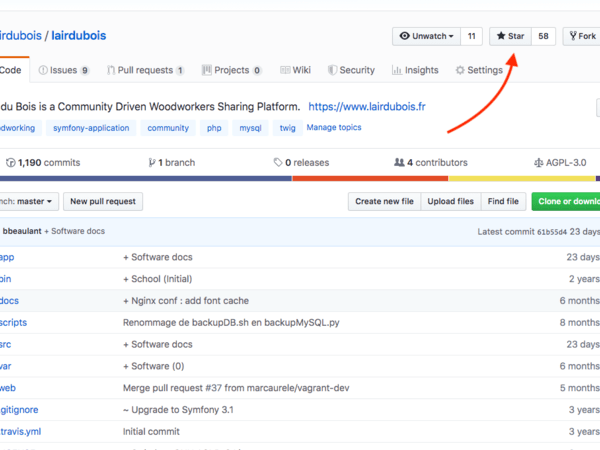Click the Fork button

click(x=582, y=36)
